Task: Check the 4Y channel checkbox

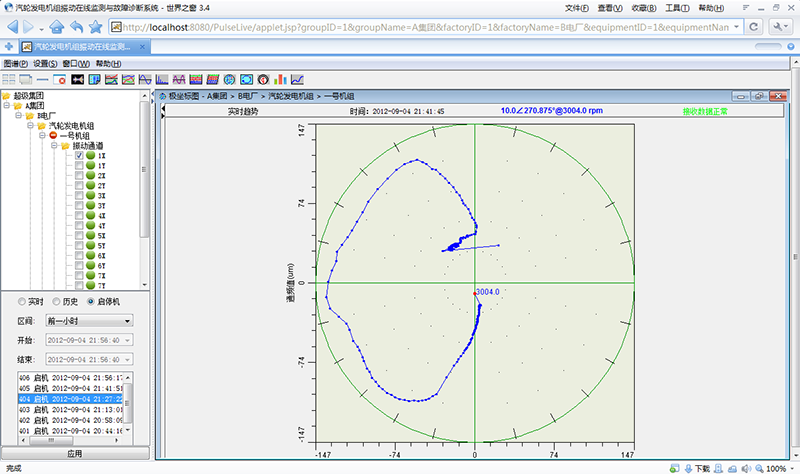Action: [x=79, y=226]
